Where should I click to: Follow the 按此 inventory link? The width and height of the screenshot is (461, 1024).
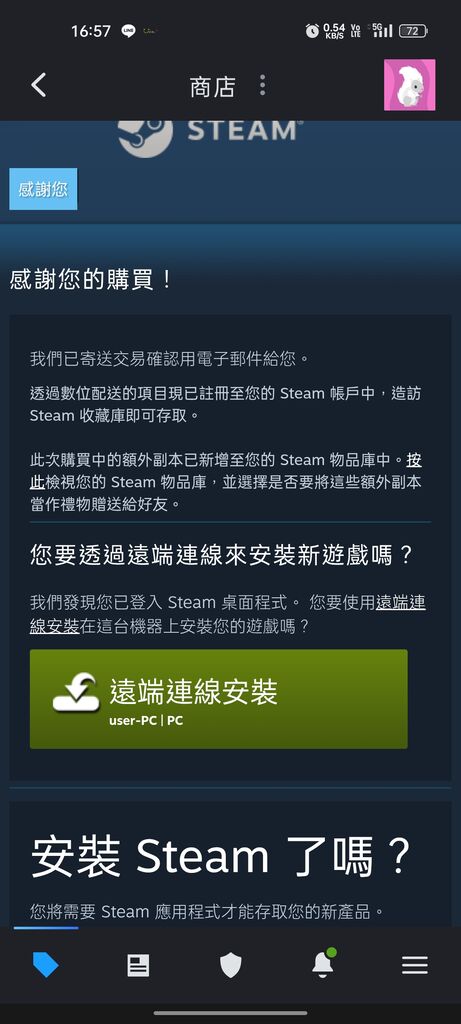point(225,472)
